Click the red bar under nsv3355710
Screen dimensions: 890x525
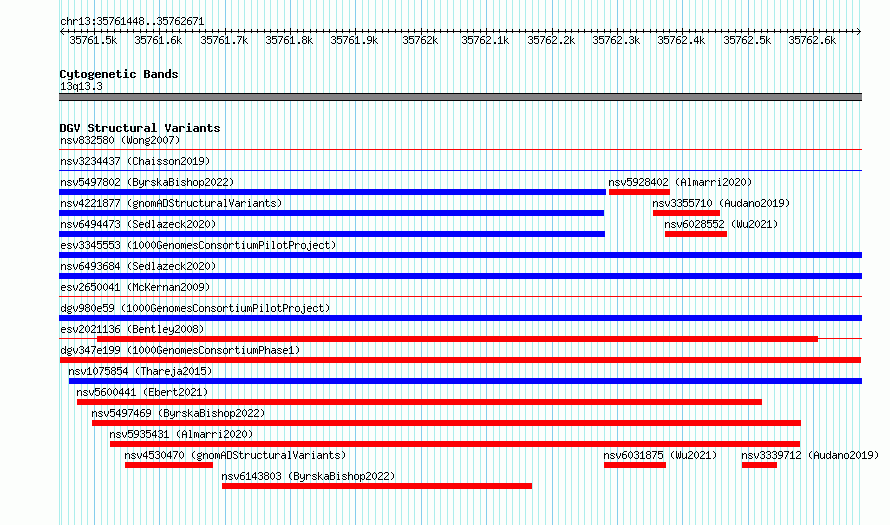tap(686, 213)
